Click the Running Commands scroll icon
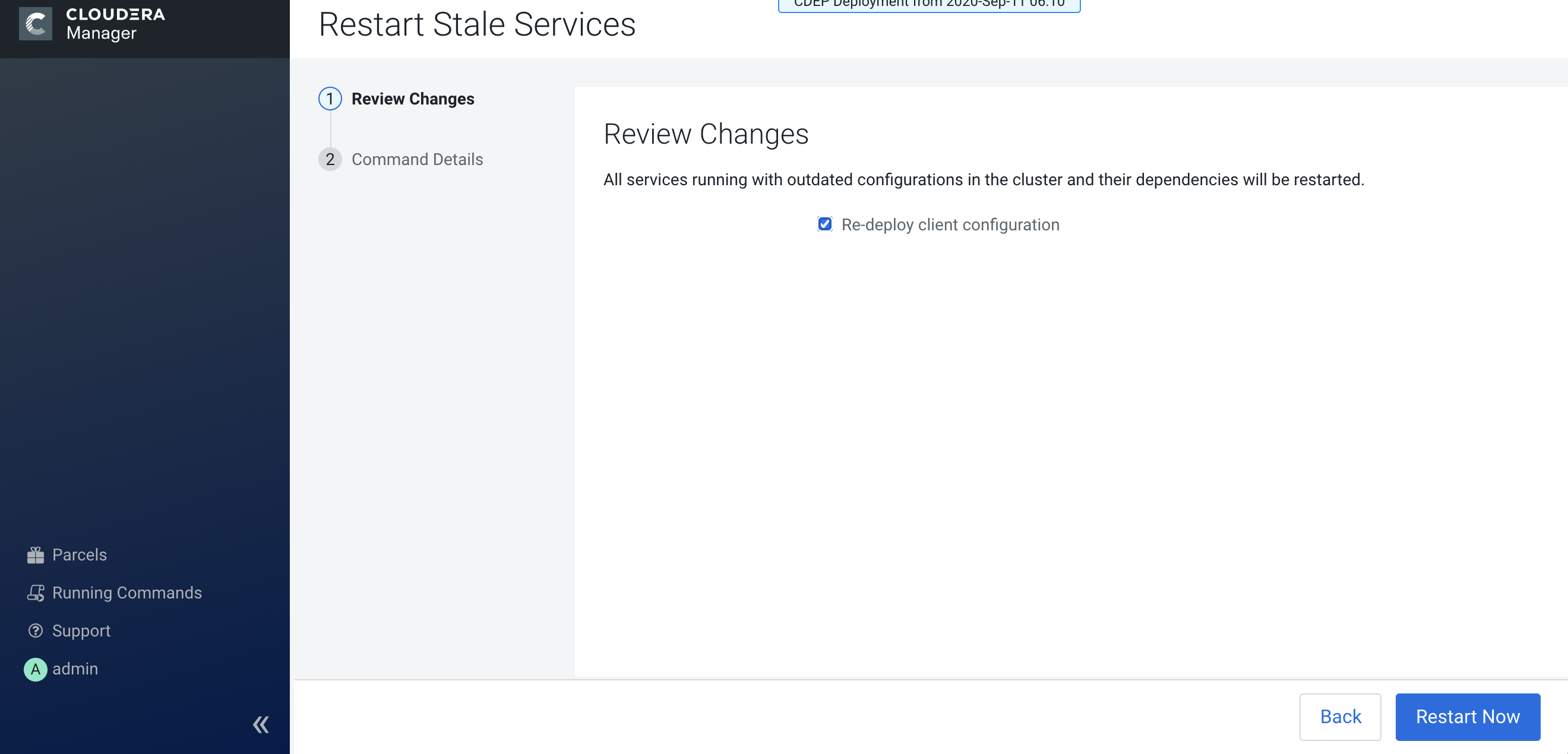Screen dimensions: 1568x754 tap(35, 592)
